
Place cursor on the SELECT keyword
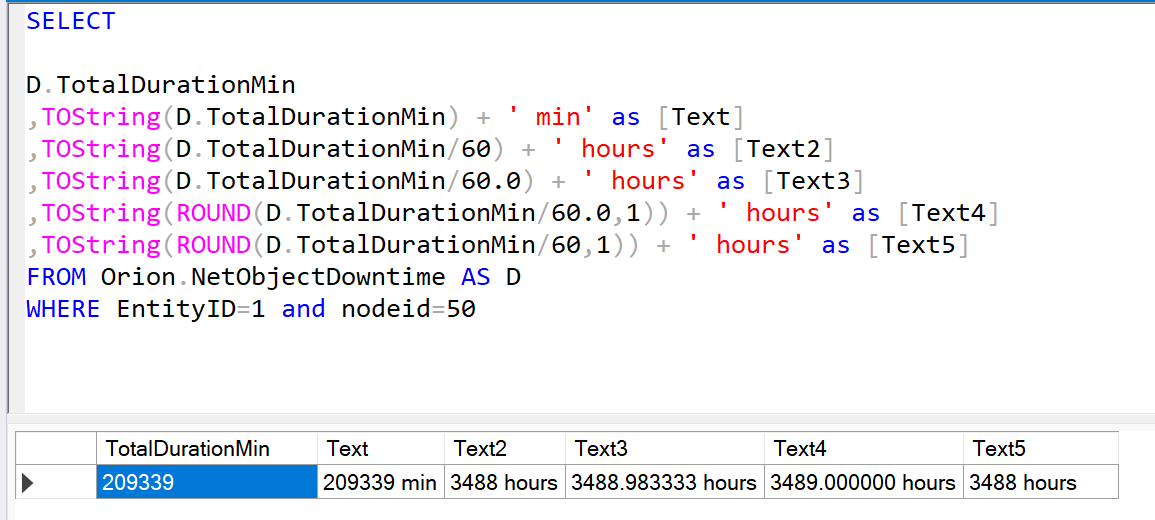pos(71,21)
